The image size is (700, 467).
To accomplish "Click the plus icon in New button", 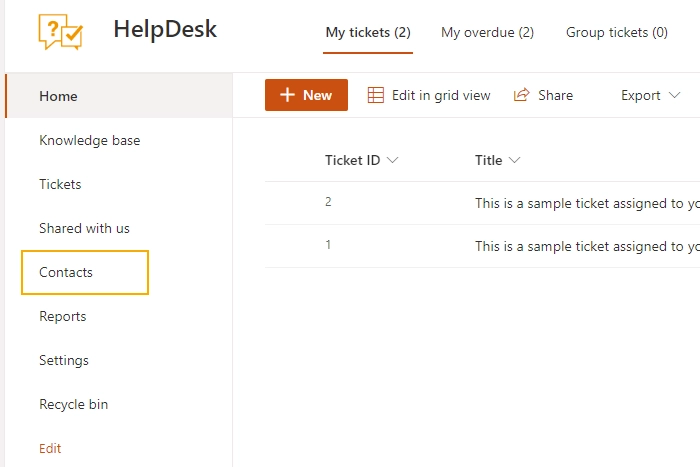I will (x=287, y=95).
